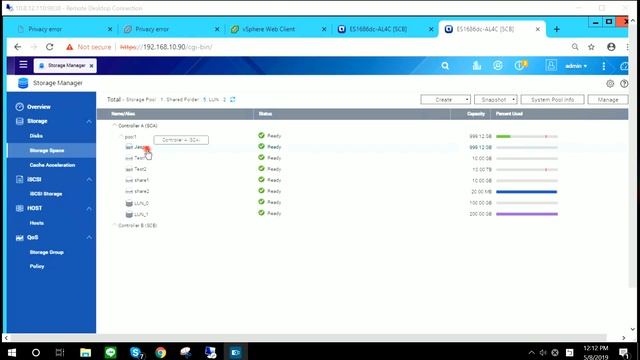Bookmark this page with star icon
Screen dimensions: 640x360
[591, 47]
